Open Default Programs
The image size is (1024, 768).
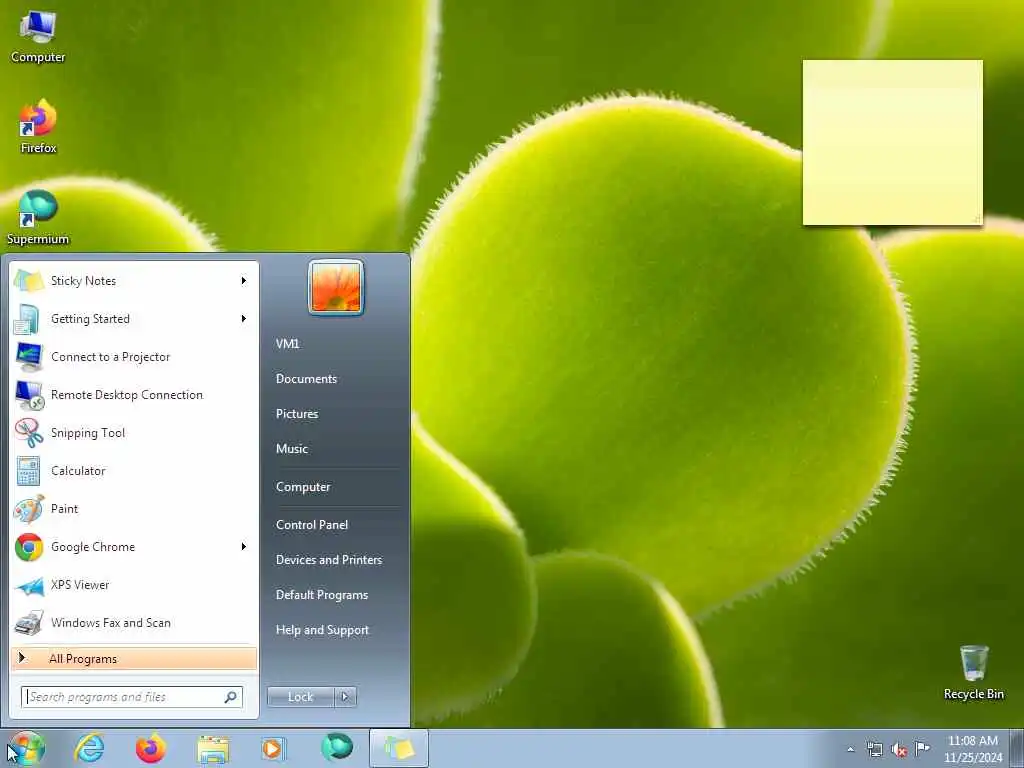click(322, 595)
